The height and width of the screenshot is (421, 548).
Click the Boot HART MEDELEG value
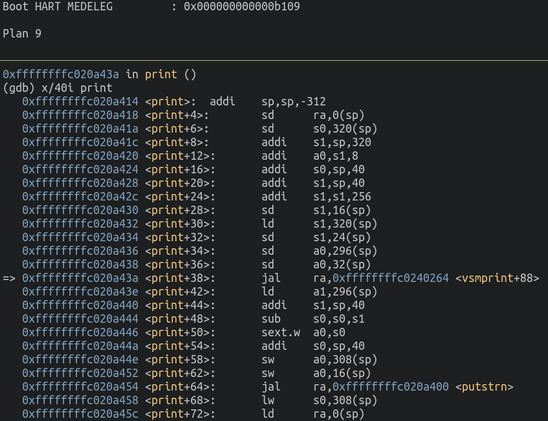(241, 7)
